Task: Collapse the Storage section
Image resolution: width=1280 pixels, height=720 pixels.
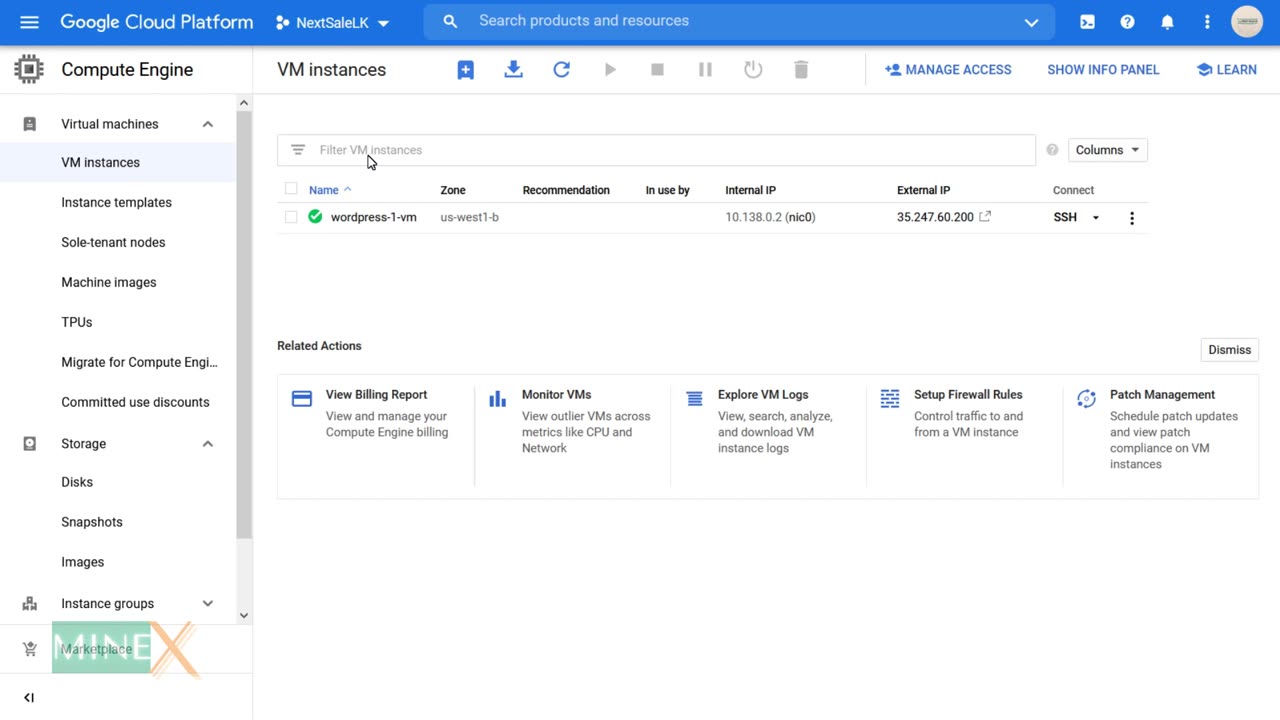Action: [x=208, y=444]
